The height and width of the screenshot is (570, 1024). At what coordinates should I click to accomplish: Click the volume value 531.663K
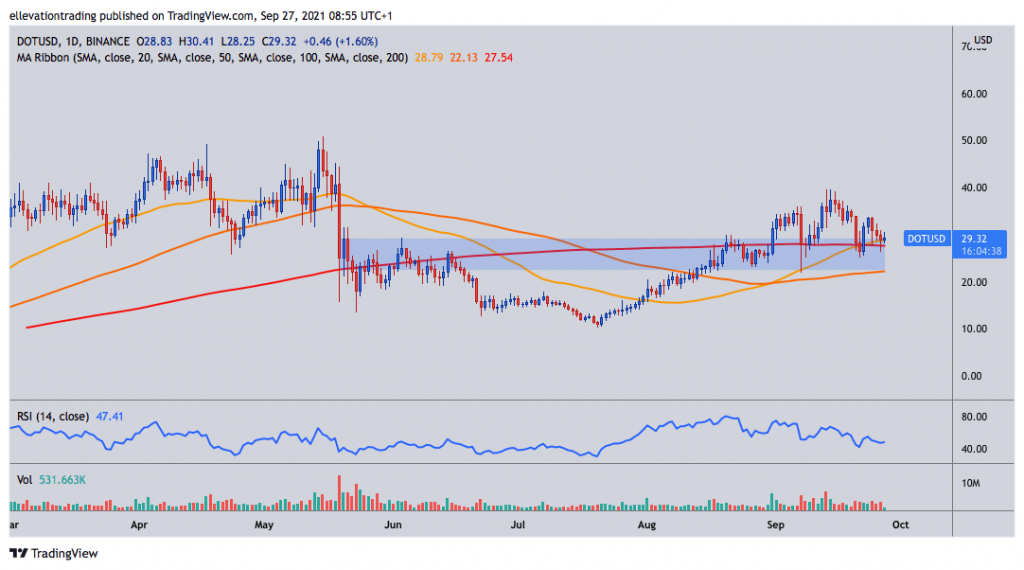coord(62,480)
